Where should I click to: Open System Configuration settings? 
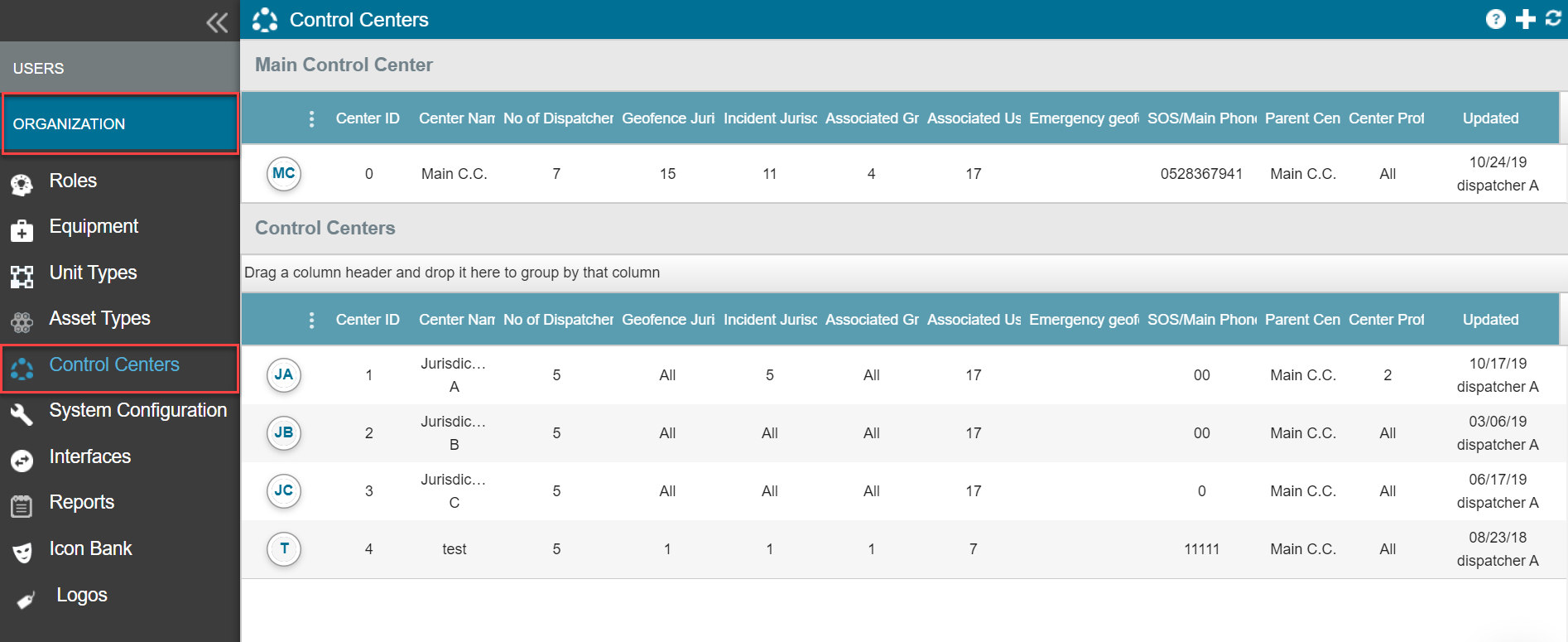click(x=137, y=411)
